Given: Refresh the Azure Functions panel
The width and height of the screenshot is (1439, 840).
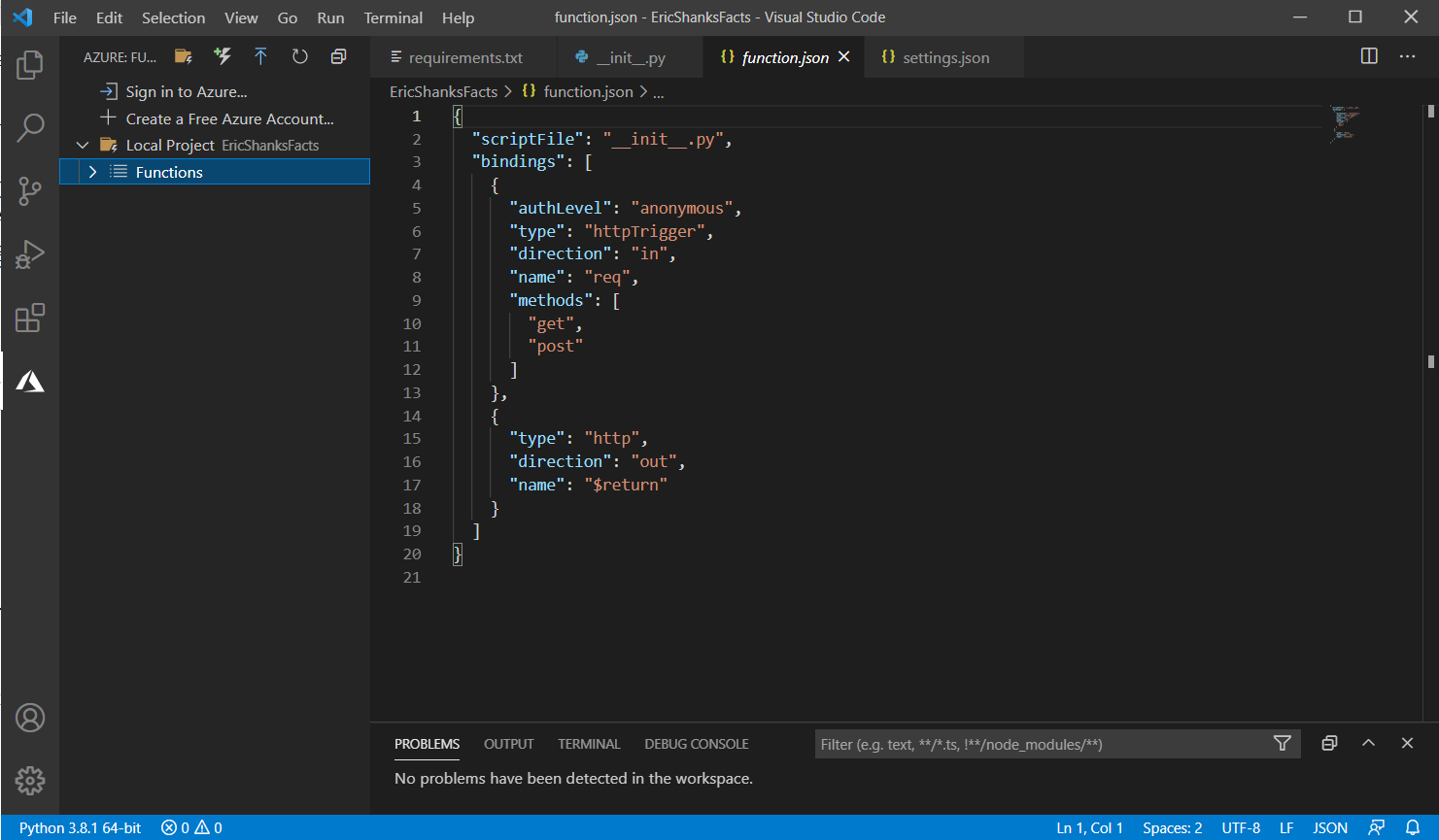Looking at the screenshot, I should click(x=299, y=56).
